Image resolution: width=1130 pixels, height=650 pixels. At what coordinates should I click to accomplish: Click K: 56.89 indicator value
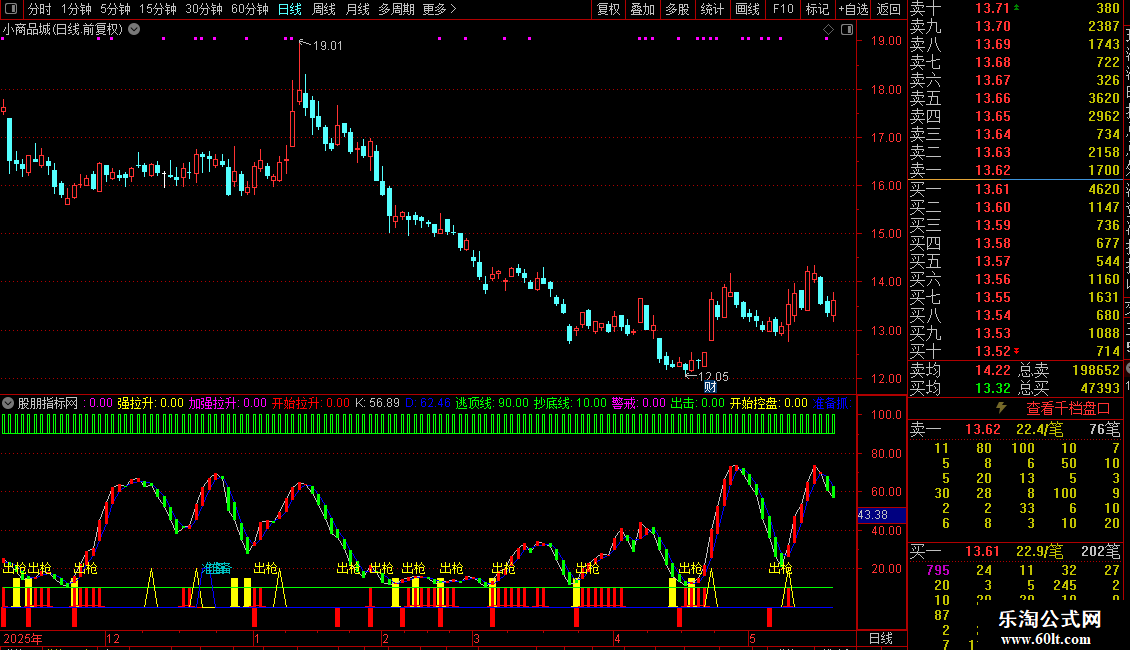point(378,403)
